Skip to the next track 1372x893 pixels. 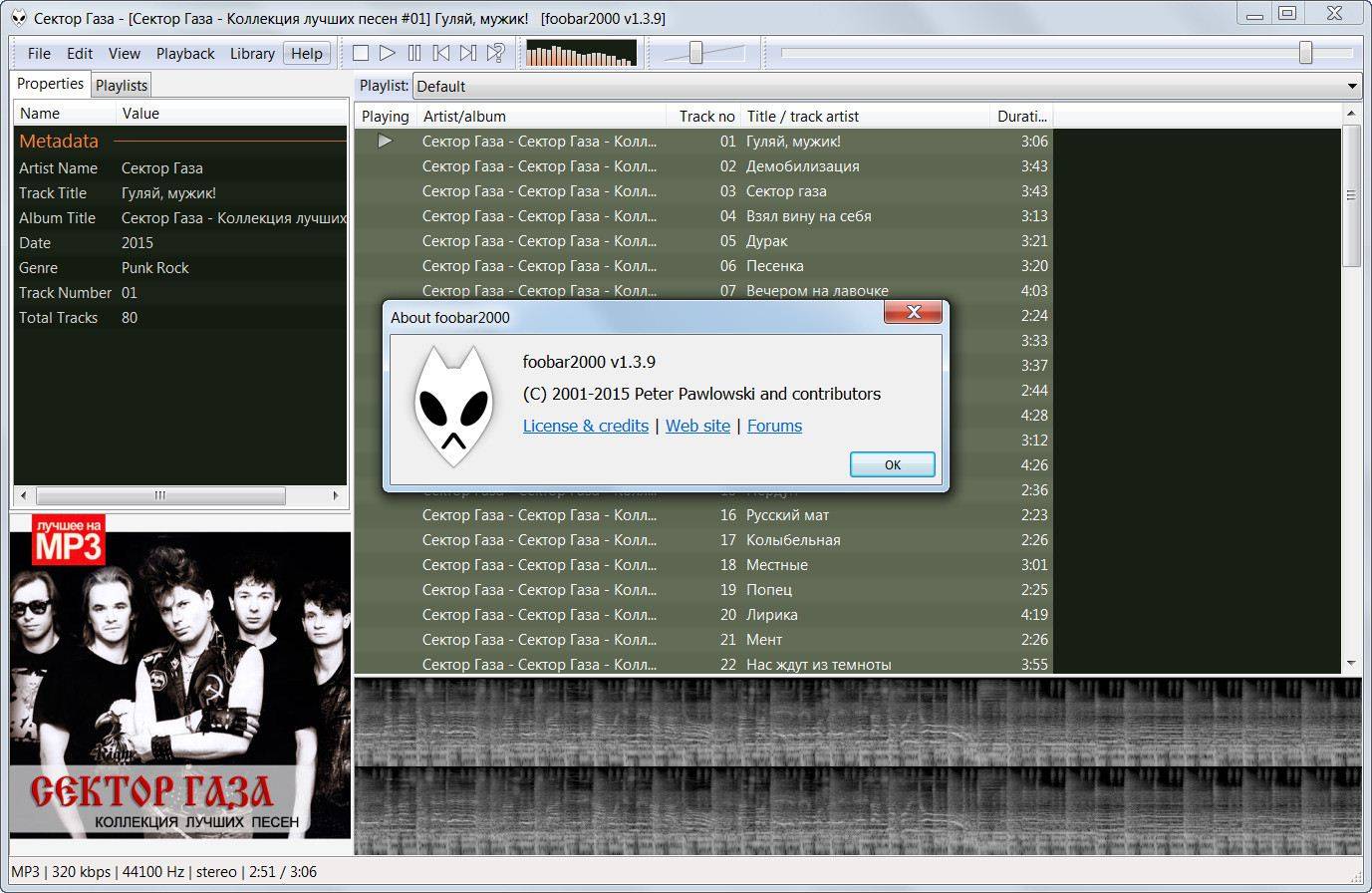click(468, 54)
